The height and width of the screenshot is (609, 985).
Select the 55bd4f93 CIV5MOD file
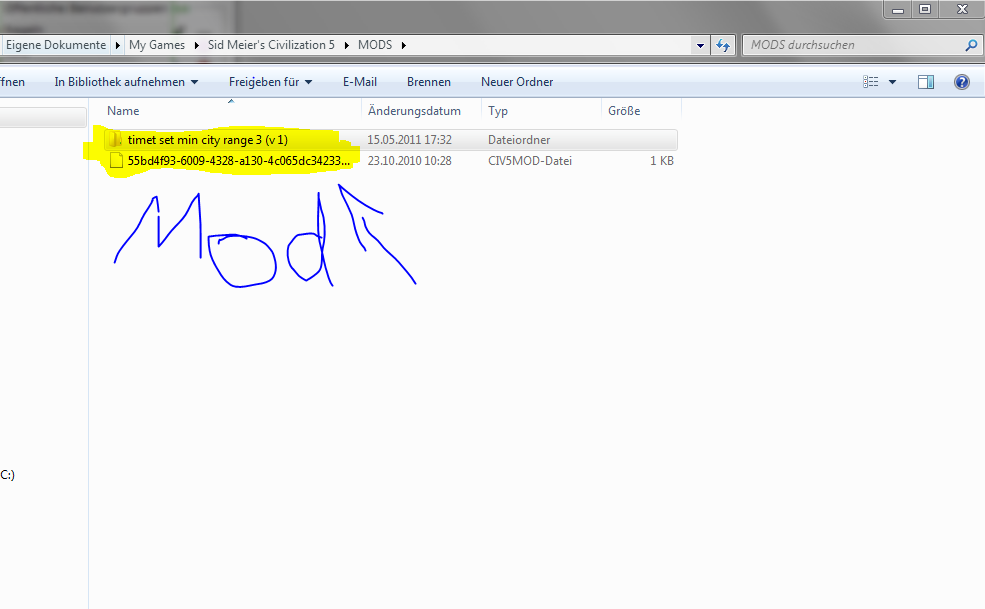(238, 160)
